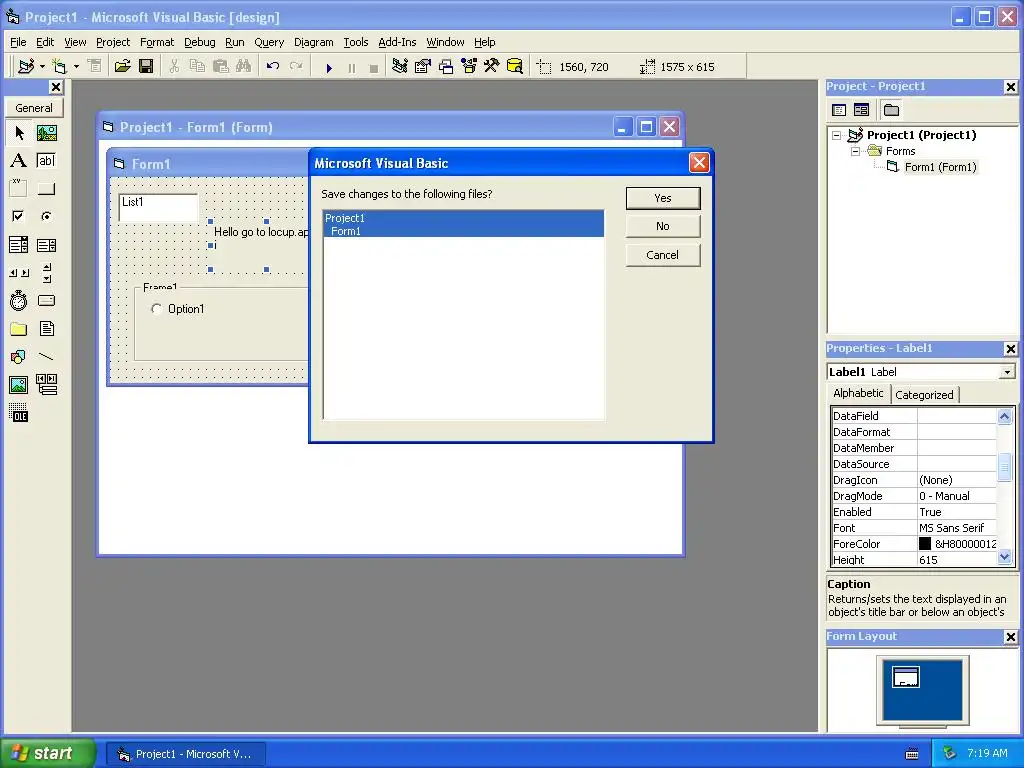Viewport: 1024px width, 768px height.
Task: Select the Option1 radio button on Form1
Action: 156,309
